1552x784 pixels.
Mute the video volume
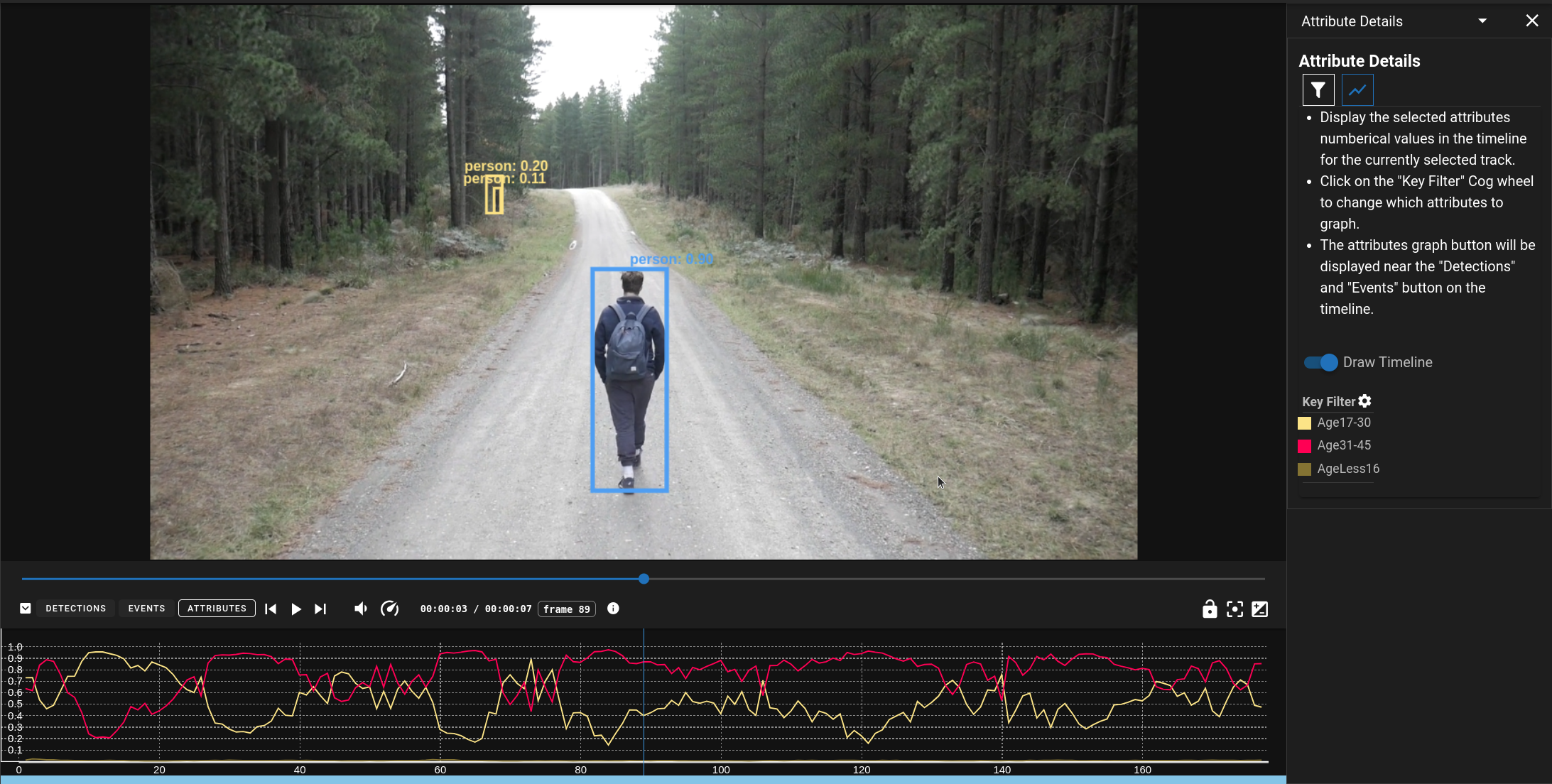pyautogui.click(x=361, y=609)
